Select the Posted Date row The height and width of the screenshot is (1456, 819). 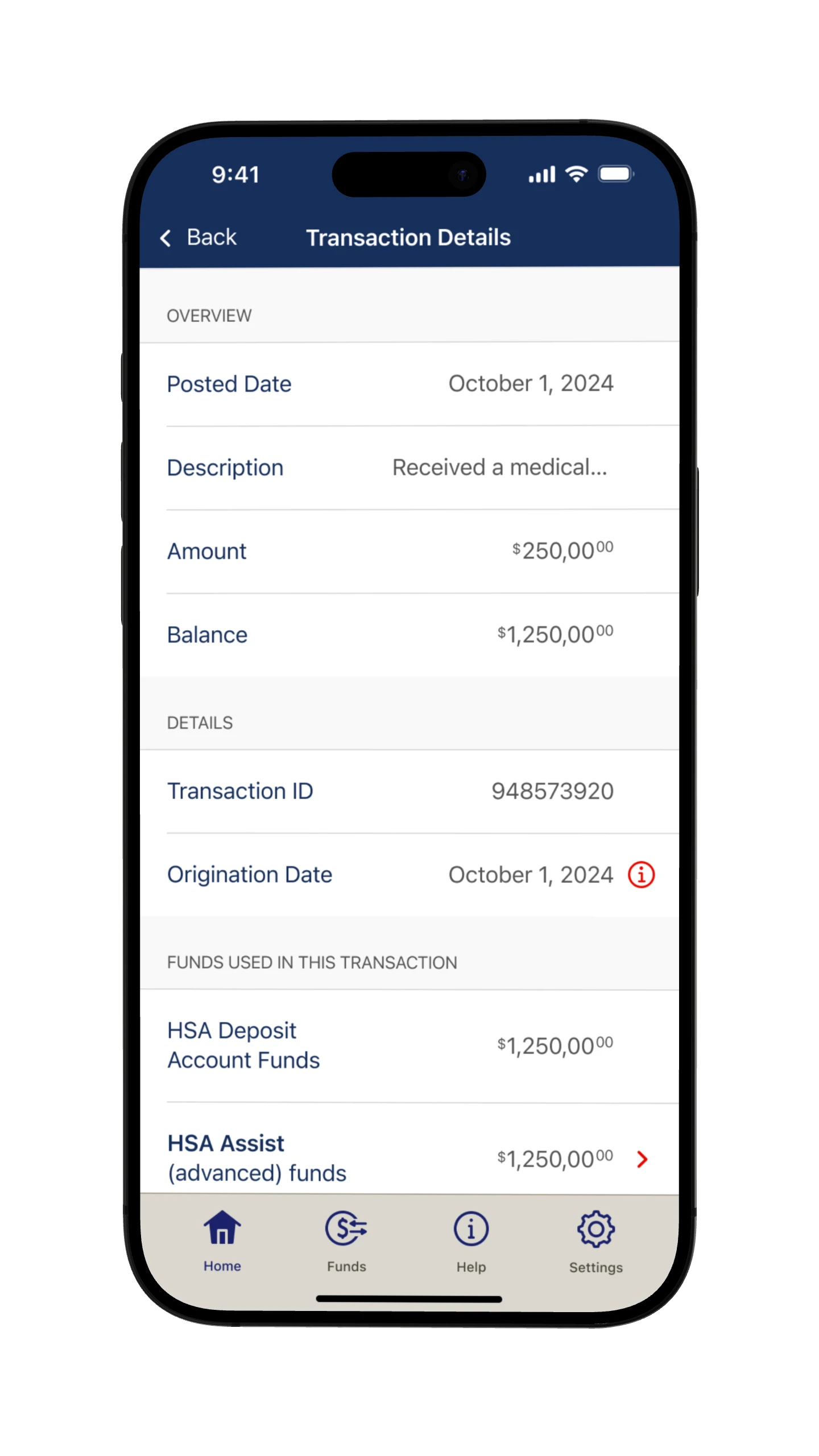(409, 384)
